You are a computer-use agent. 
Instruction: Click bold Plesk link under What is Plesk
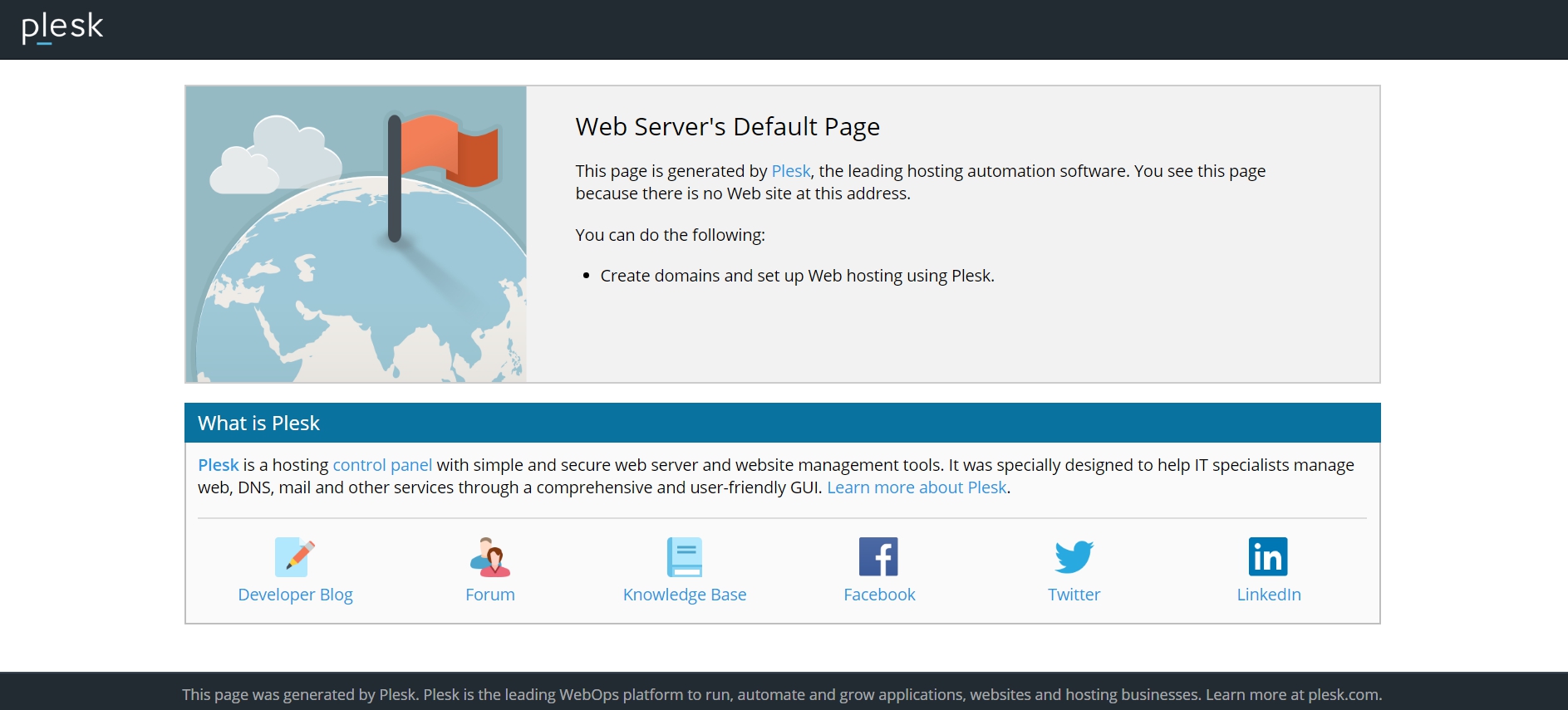point(219,465)
